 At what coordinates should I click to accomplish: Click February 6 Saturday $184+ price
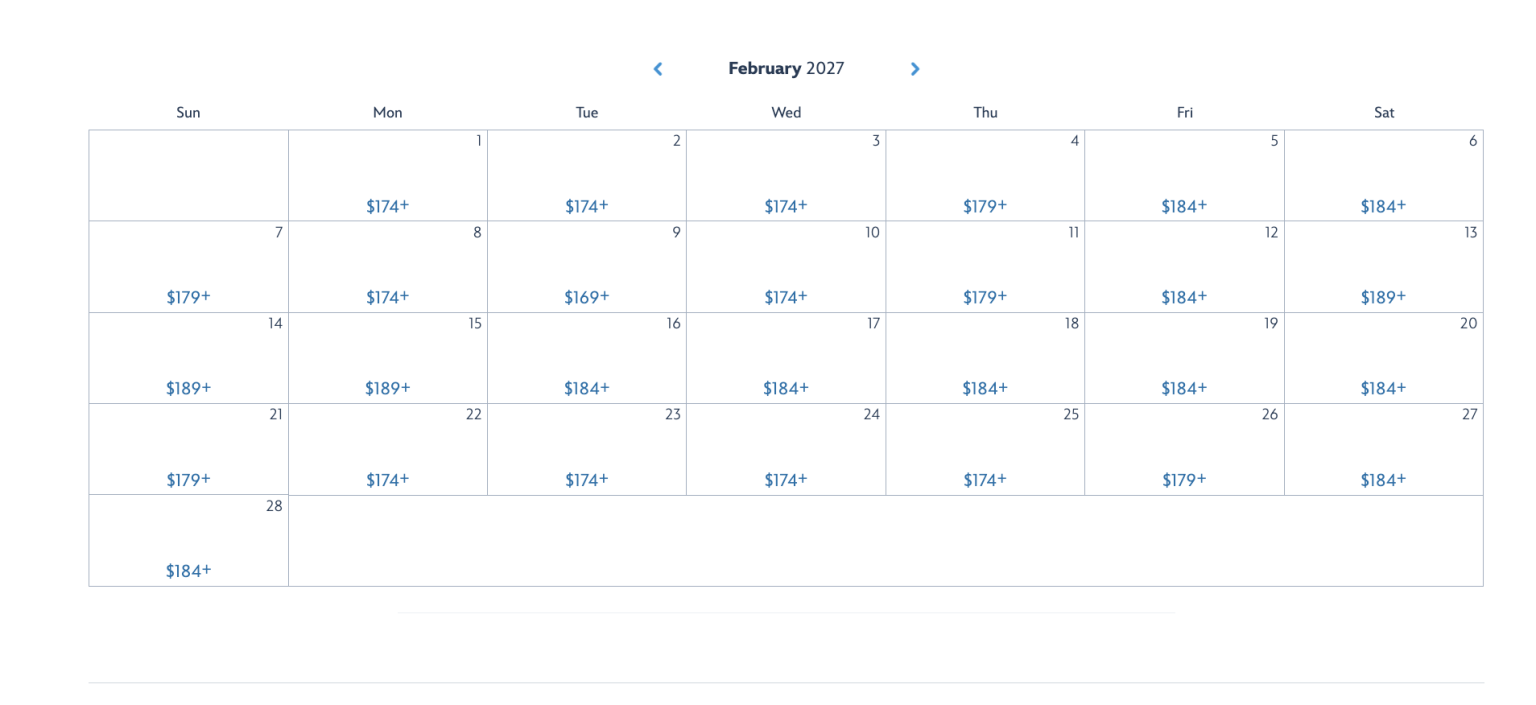click(x=1383, y=207)
